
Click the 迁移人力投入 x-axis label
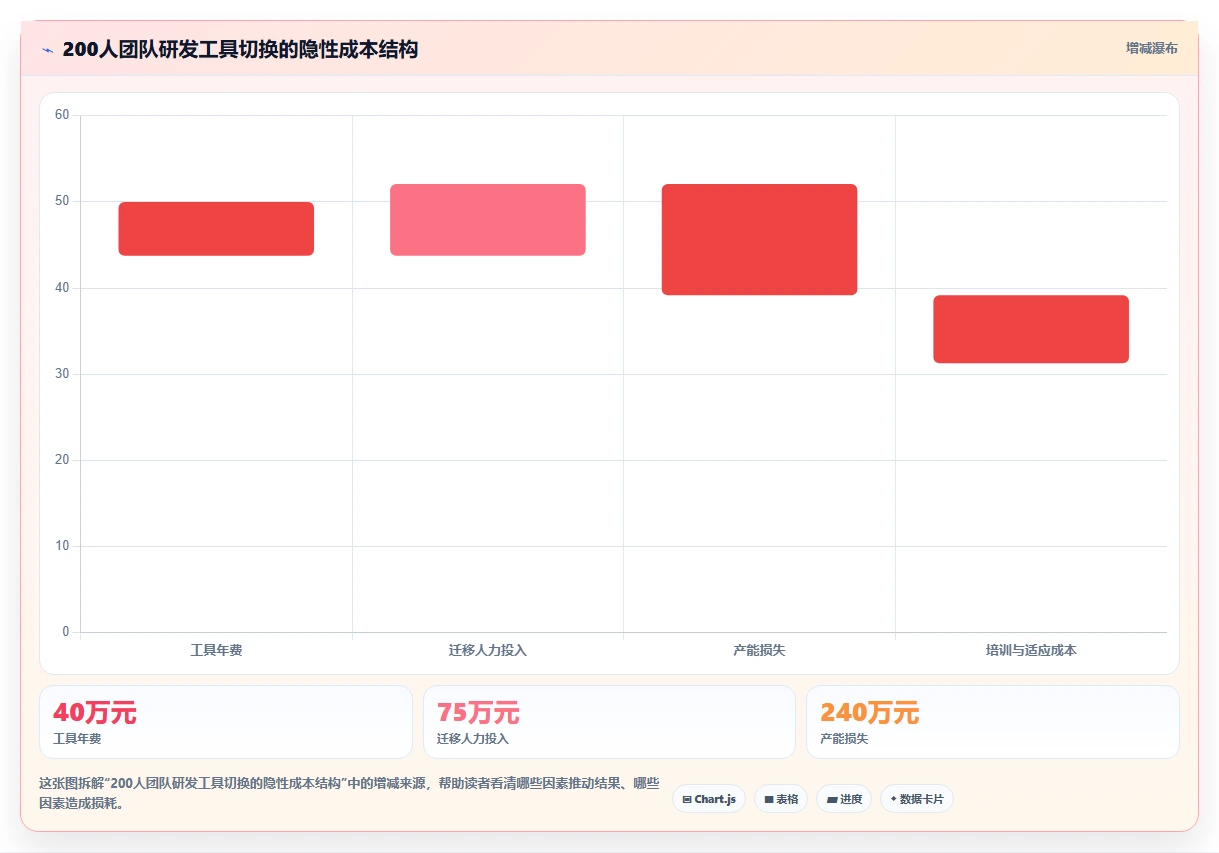point(488,650)
